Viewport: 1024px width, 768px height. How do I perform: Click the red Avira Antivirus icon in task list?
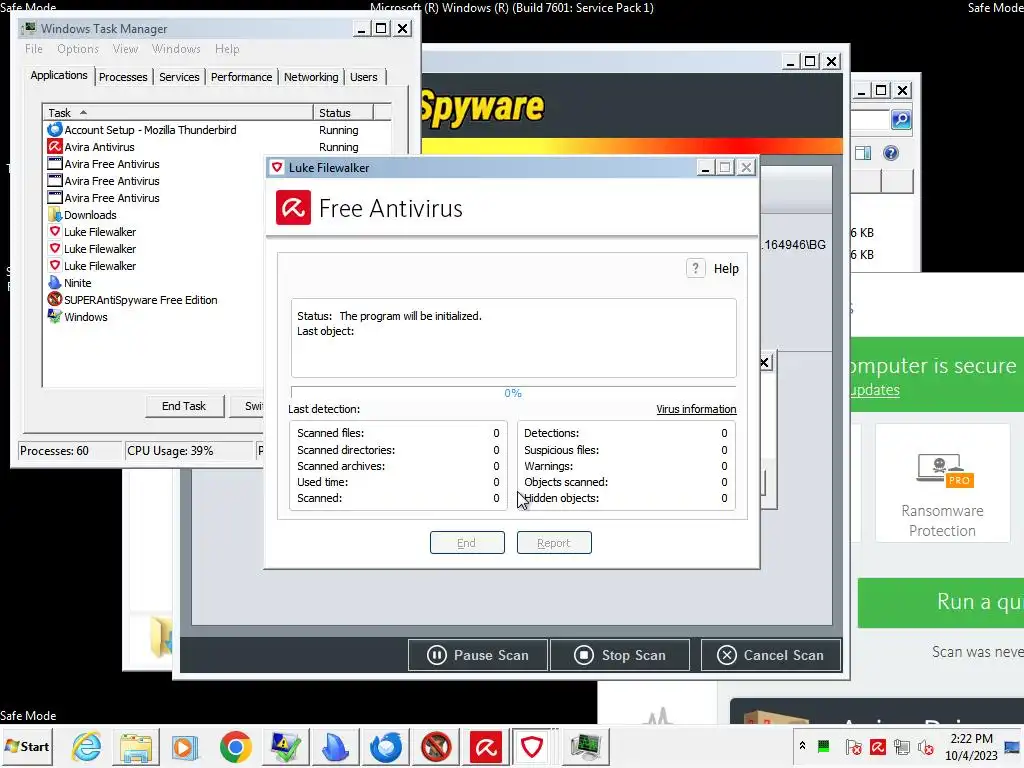(x=55, y=146)
